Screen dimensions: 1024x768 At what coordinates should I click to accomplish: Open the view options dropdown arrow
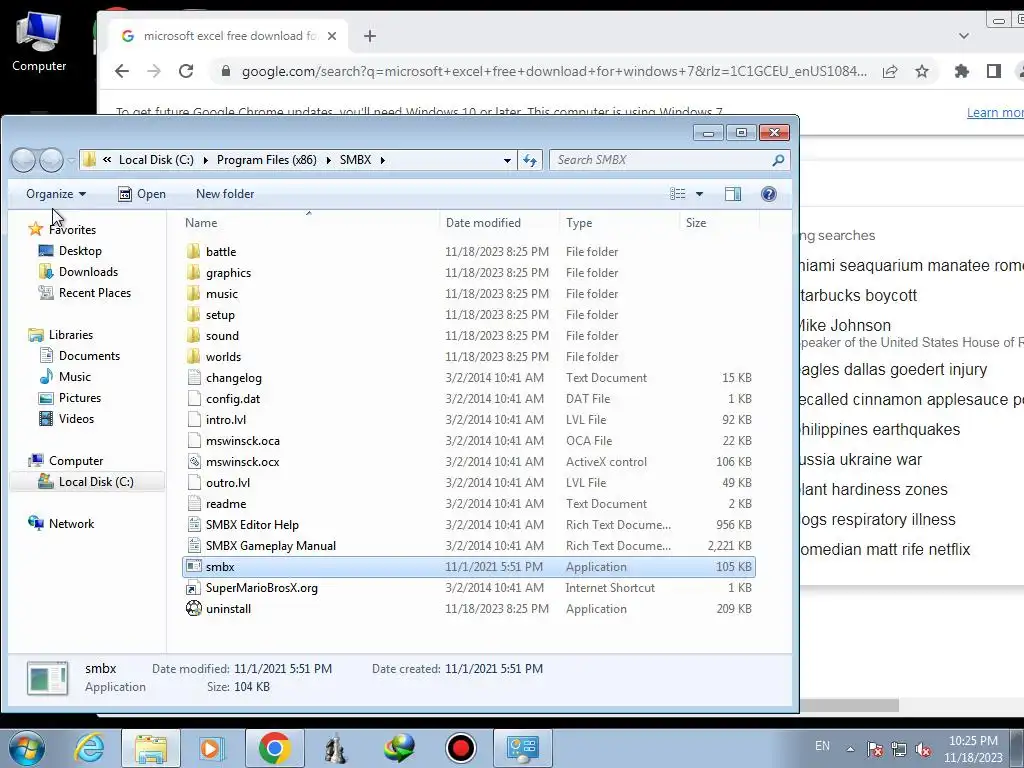[x=699, y=194]
